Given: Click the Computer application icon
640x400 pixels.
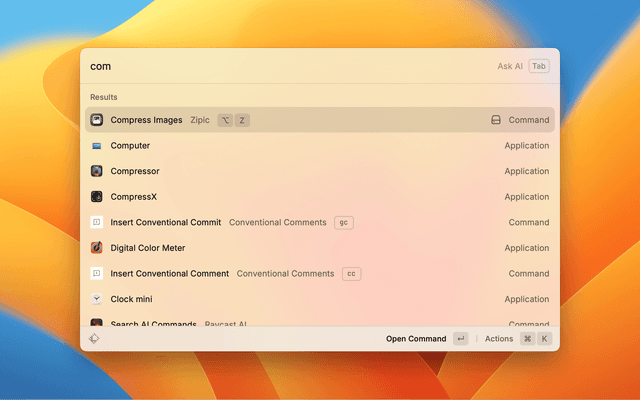Looking at the screenshot, I should (97, 146).
